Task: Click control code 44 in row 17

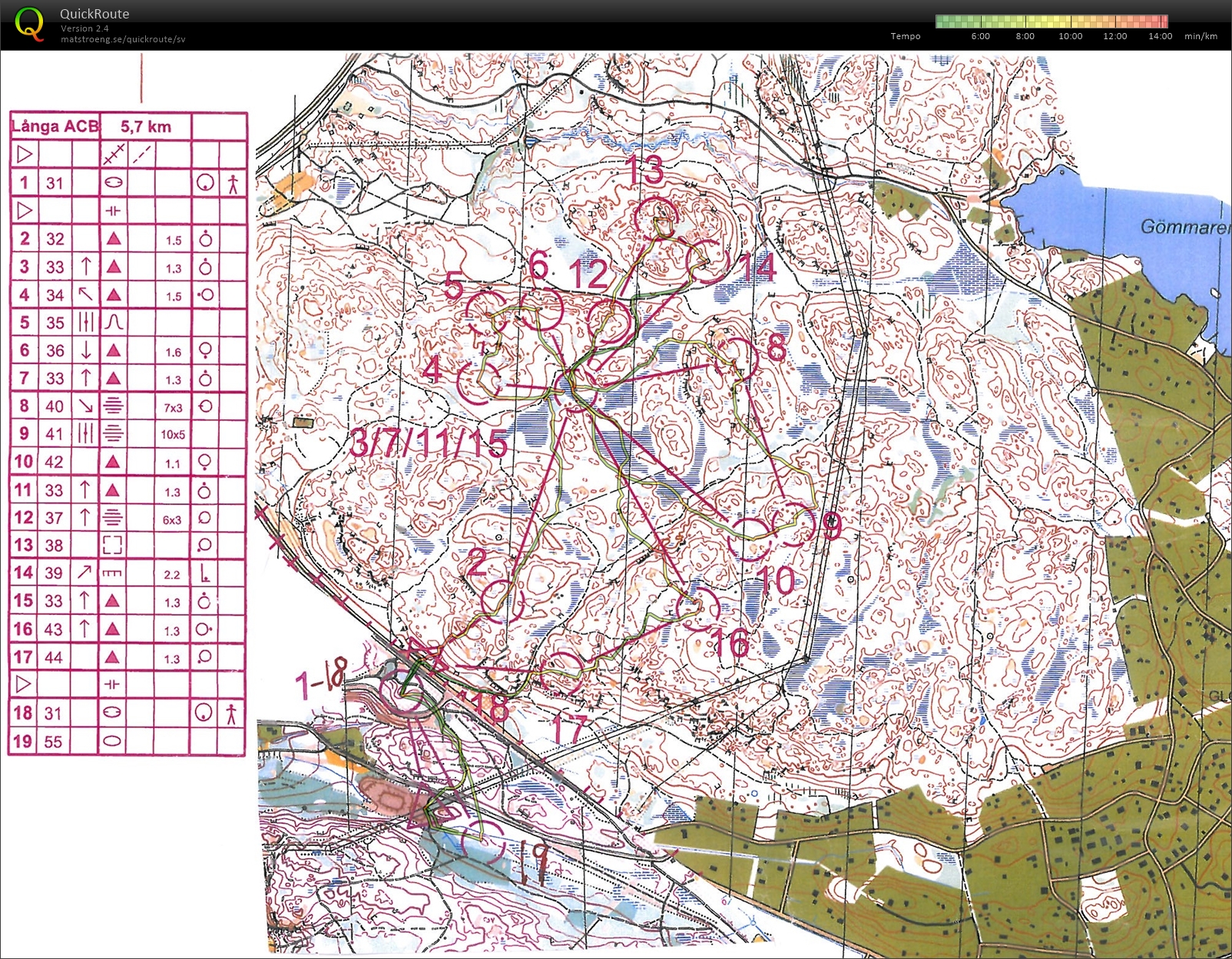Action: point(54,657)
